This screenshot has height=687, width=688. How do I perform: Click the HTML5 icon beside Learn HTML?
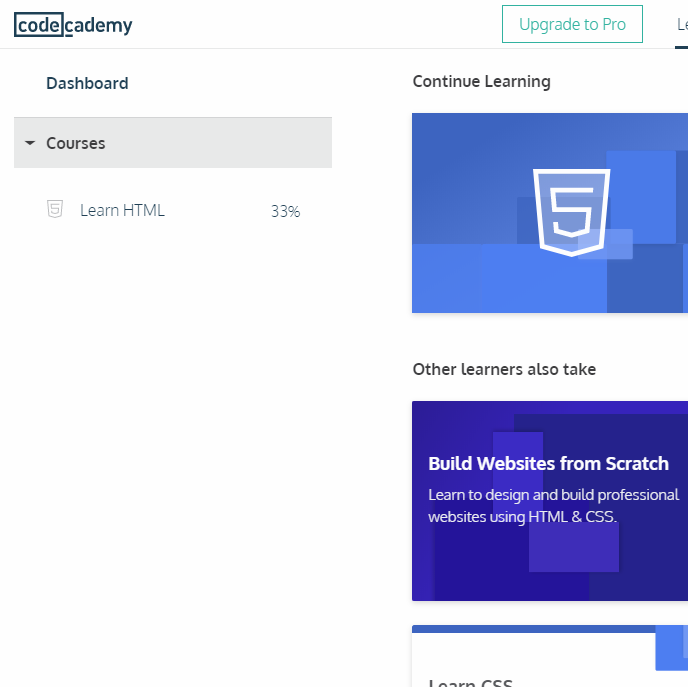[55, 209]
